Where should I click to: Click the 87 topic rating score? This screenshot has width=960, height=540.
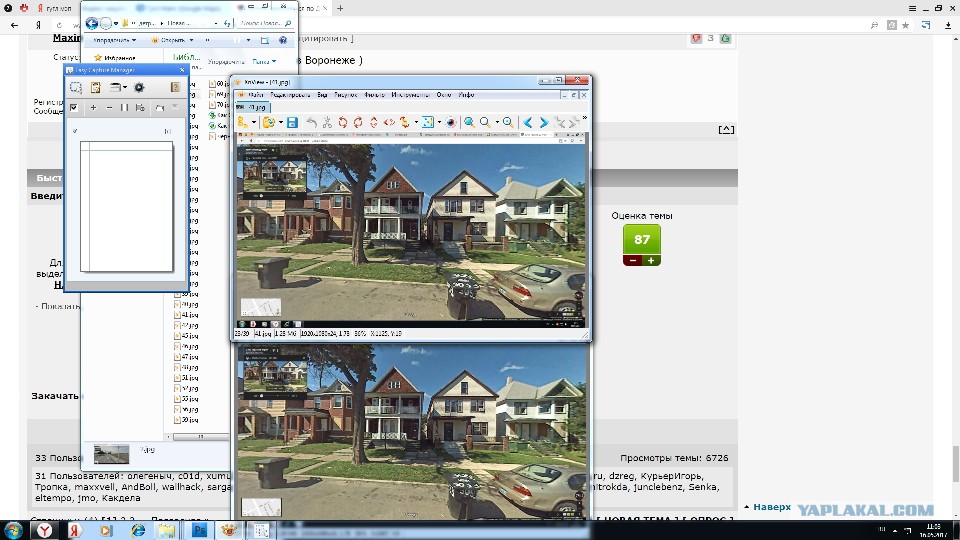click(642, 239)
